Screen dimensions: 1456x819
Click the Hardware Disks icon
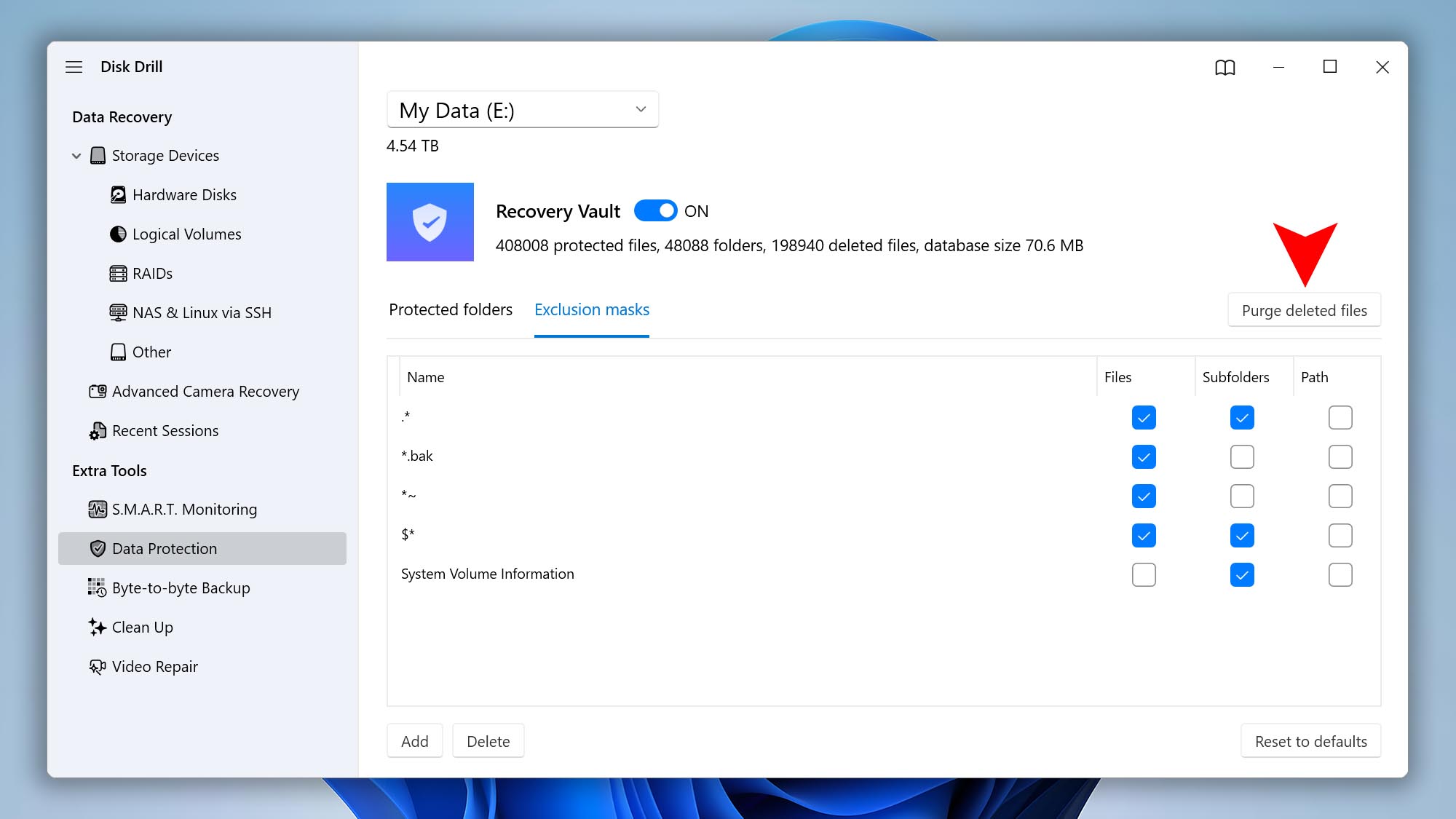[x=118, y=195]
